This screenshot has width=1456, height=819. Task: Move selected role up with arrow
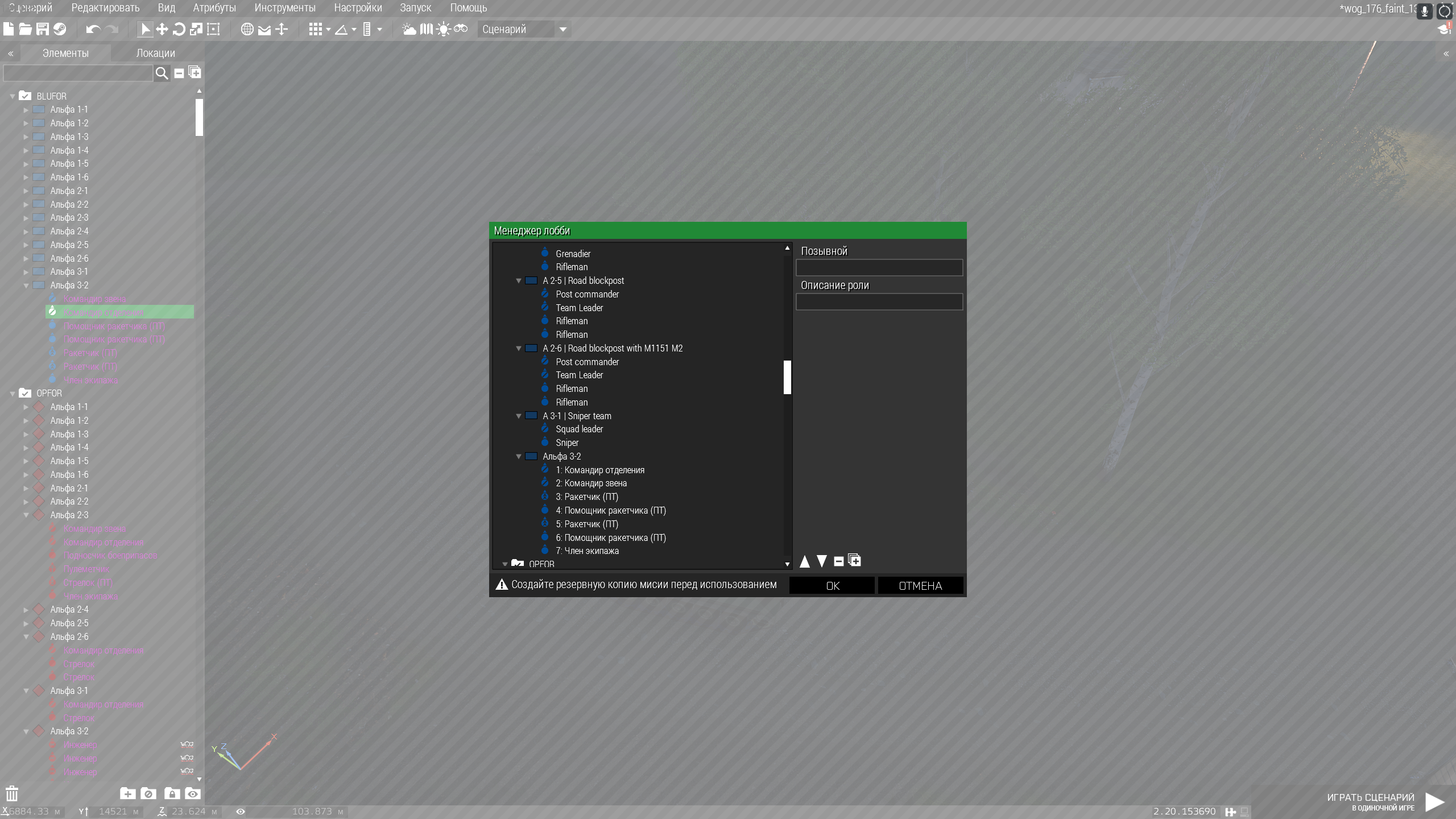point(805,561)
